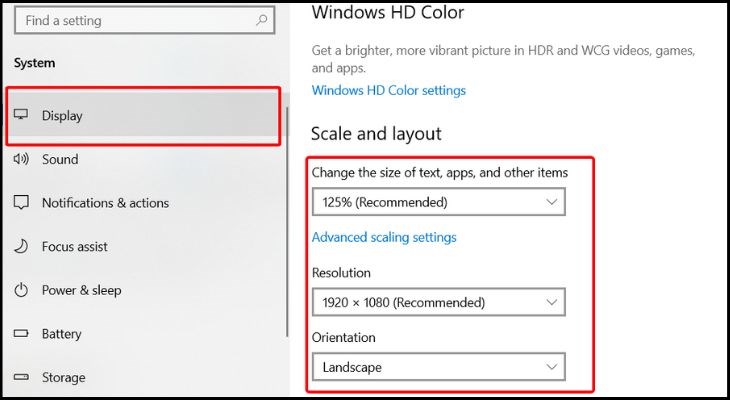Open Advanced scaling settings link
This screenshot has width=730, height=400.
point(384,238)
